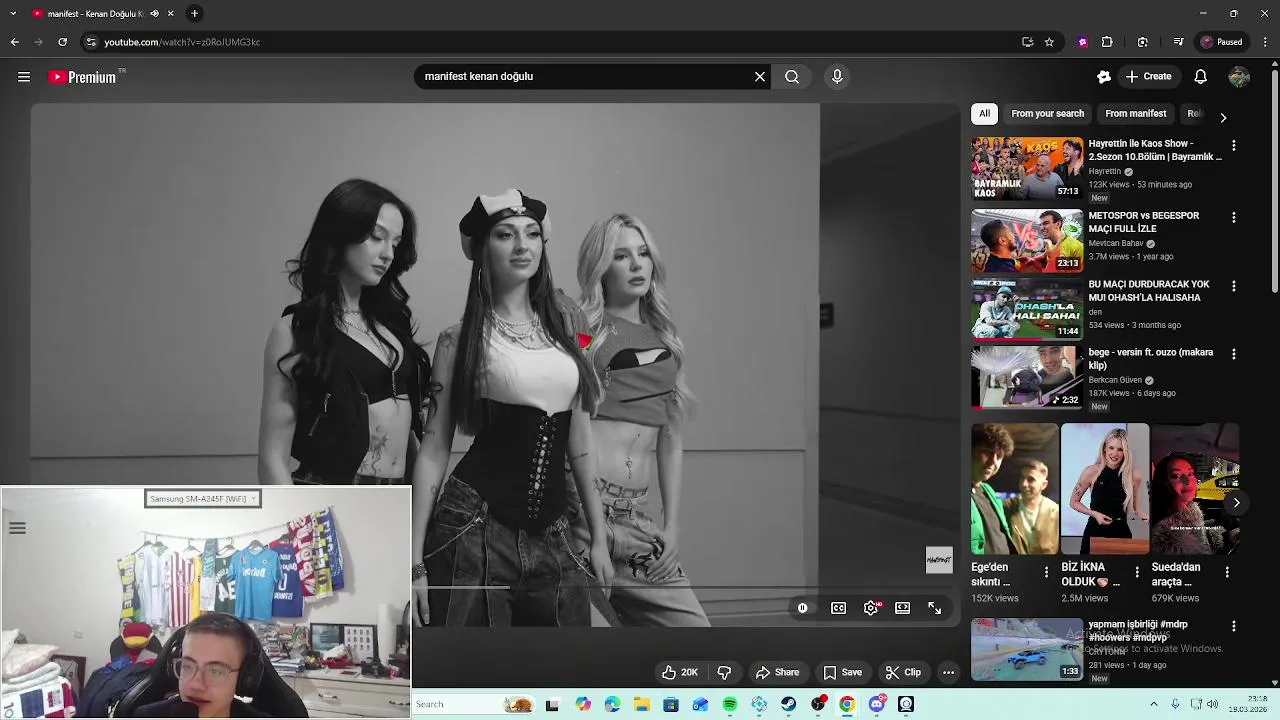Viewport: 1280px width, 720px height.
Task: Select the All filter chip
Action: (x=984, y=114)
